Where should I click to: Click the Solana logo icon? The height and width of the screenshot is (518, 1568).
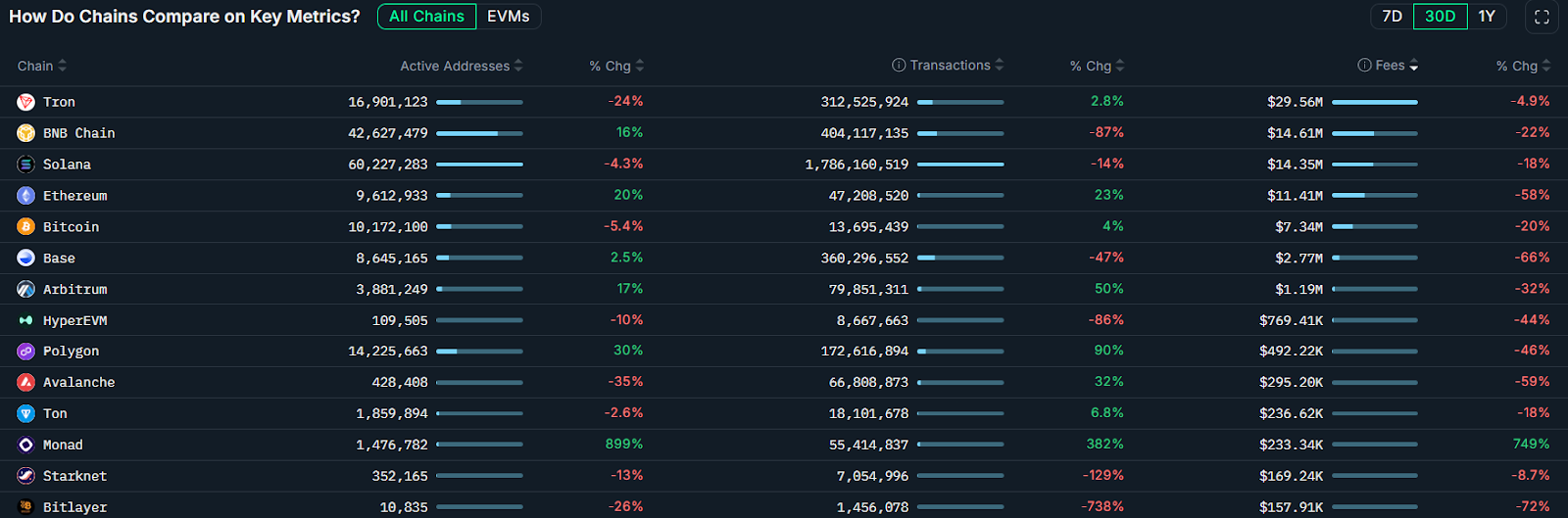pyautogui.click(x=26, y=165)
